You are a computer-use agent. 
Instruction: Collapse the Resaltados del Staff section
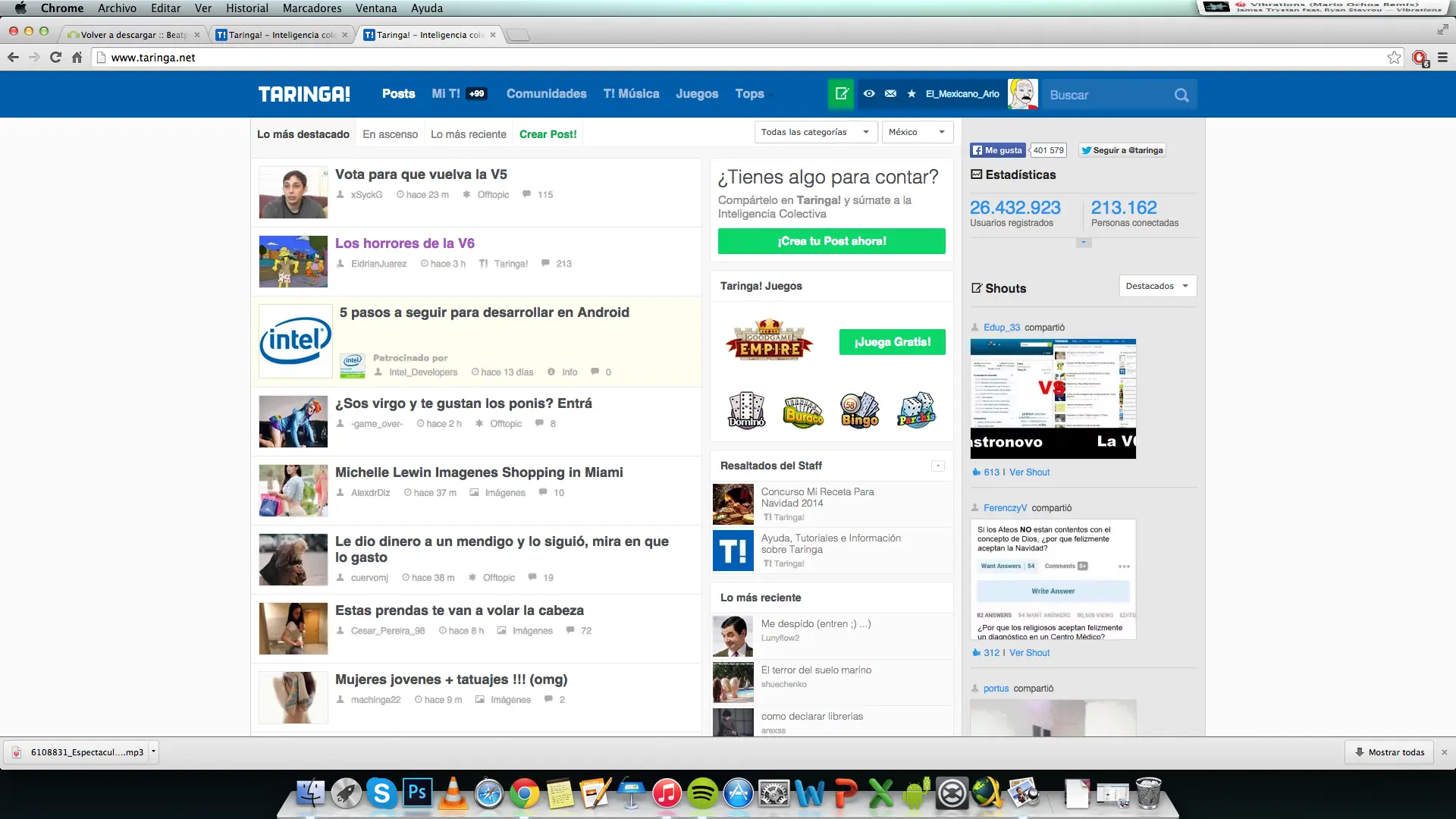938,466
